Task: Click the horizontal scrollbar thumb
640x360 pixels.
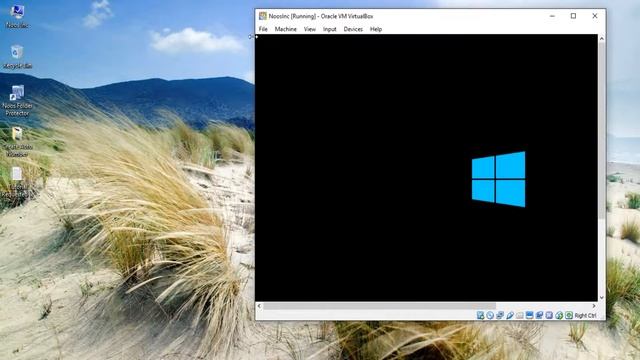Action: 379,306
